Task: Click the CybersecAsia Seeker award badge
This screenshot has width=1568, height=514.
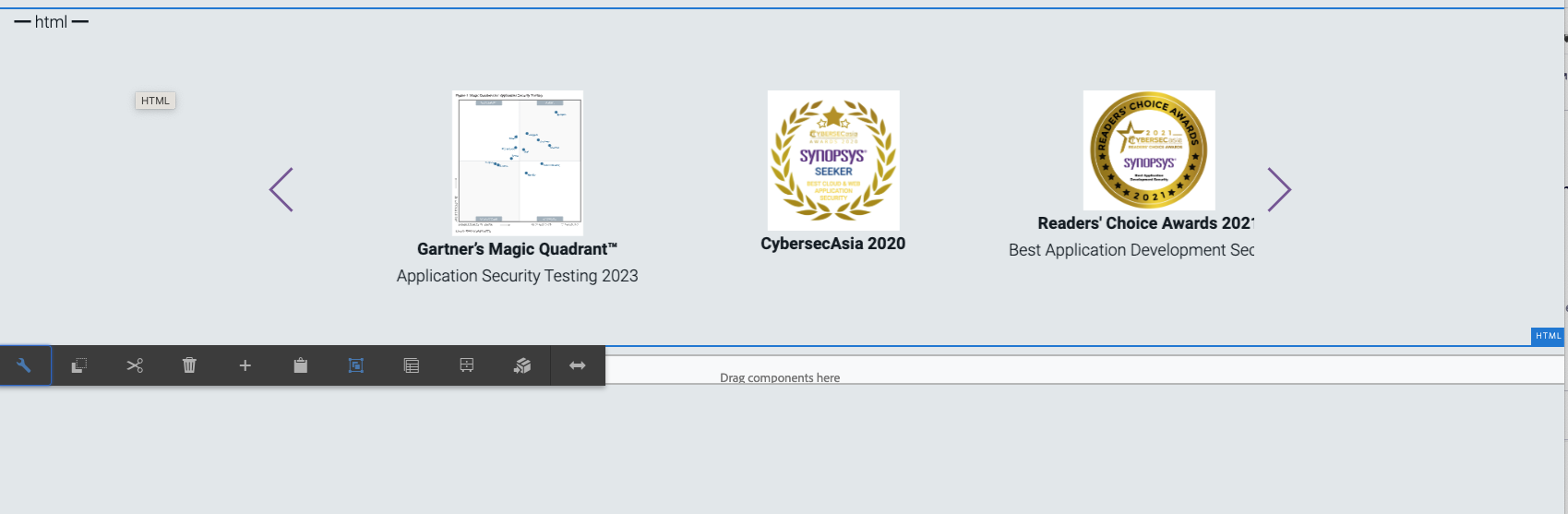Action: (x=833, y=160)
